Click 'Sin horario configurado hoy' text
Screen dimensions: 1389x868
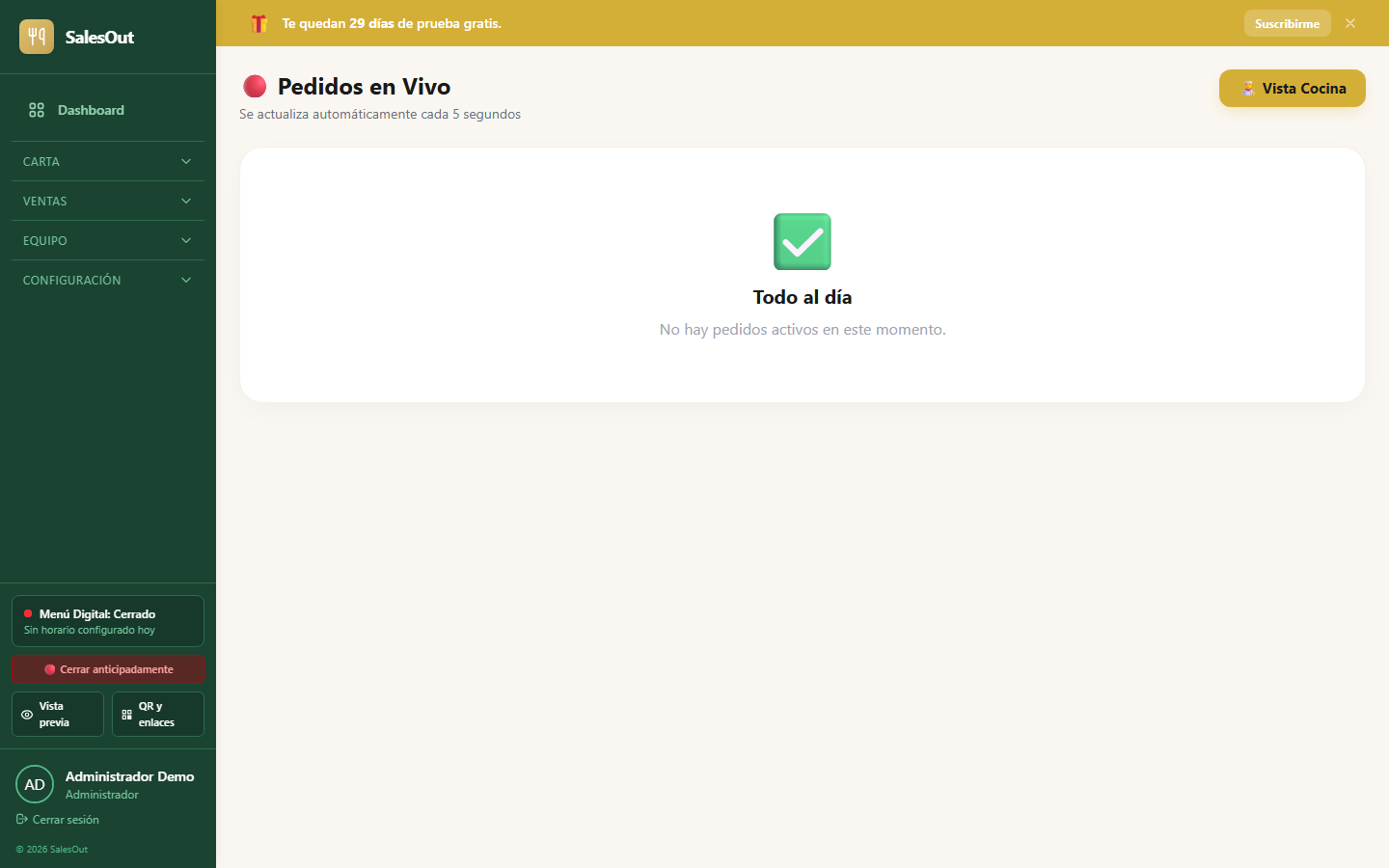pyautogui.click(x=90, y=630)
